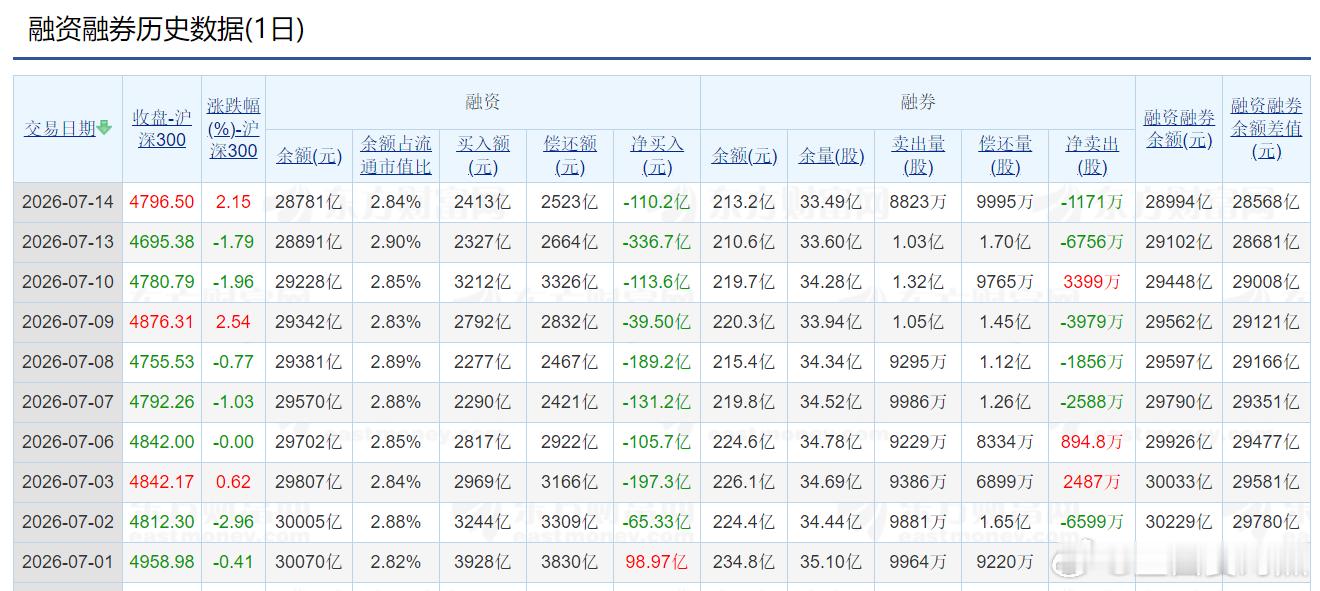The image size is (1320, 591).
Task: Select the 2026-07-06 date cell
Action: pyautogui.click(x=68, y=442)
